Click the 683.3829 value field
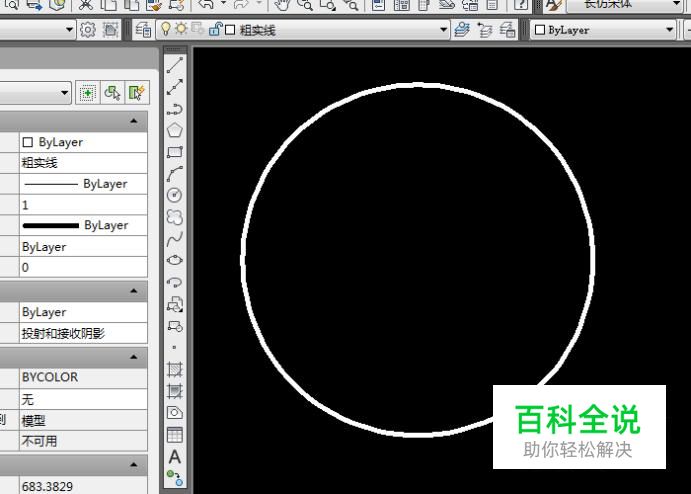The width and height of the screenshot is (691, 494). tap(83, 486)
